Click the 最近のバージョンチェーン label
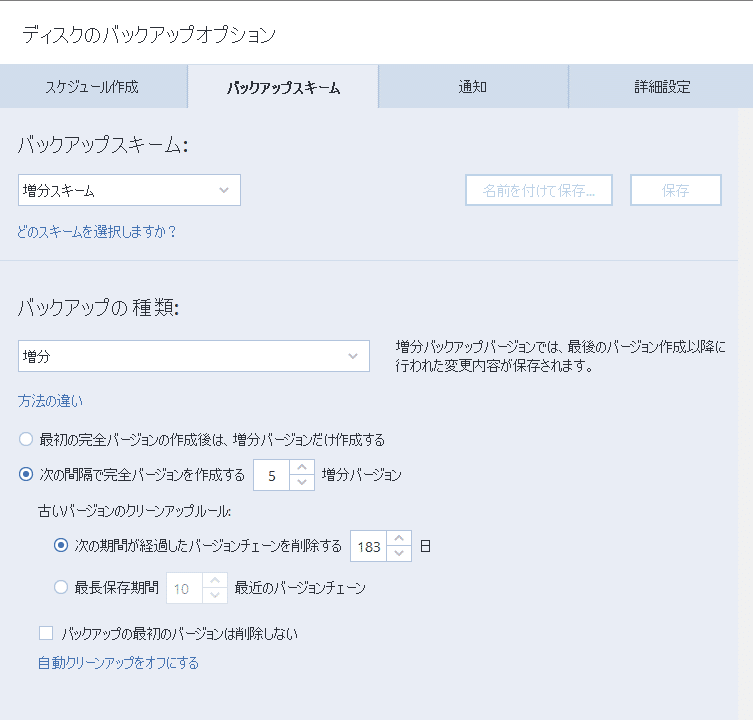Viewport: 753px width, 720px height. 300,587
